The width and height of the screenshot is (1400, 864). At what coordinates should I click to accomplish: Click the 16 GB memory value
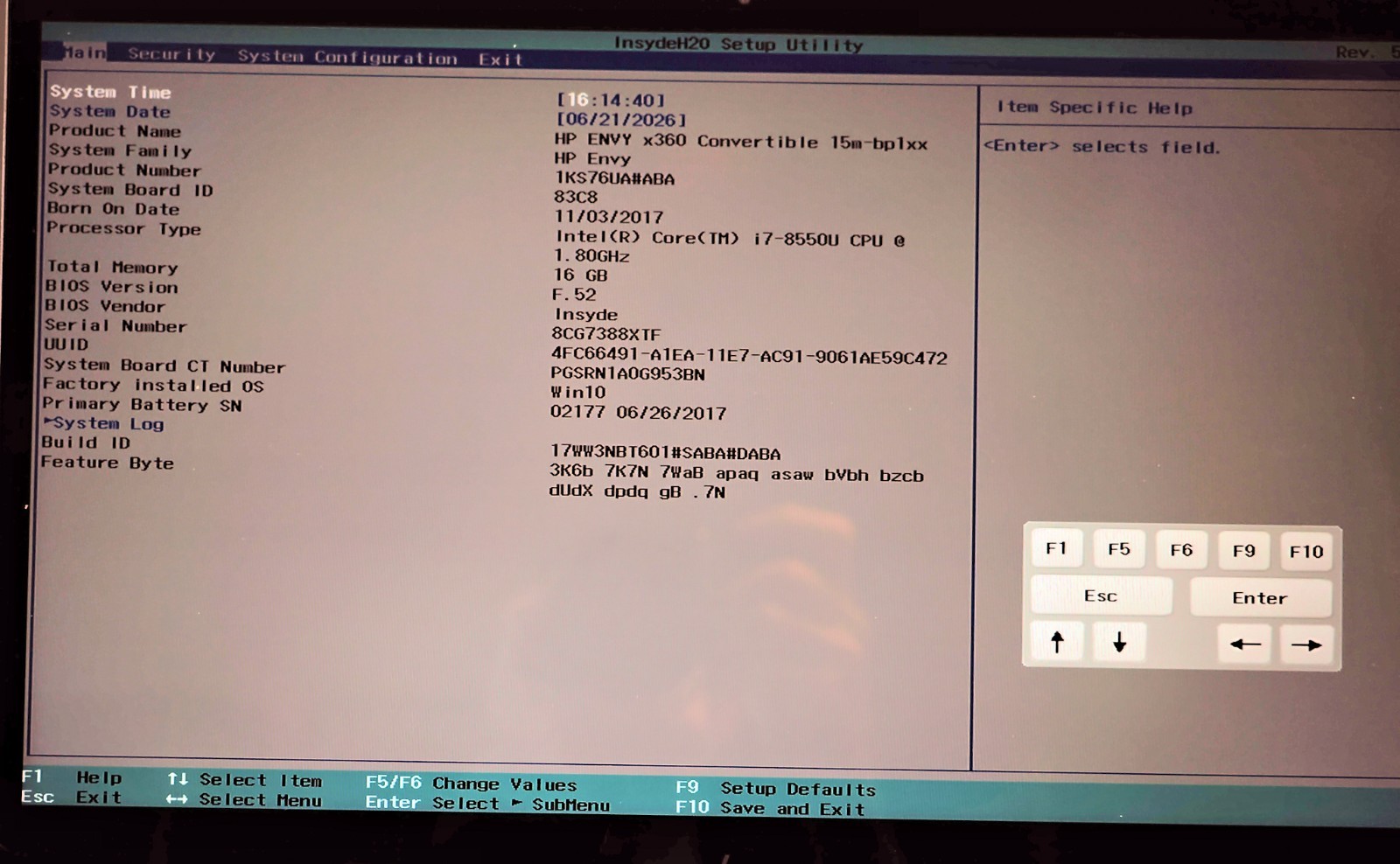pos(580,275)
